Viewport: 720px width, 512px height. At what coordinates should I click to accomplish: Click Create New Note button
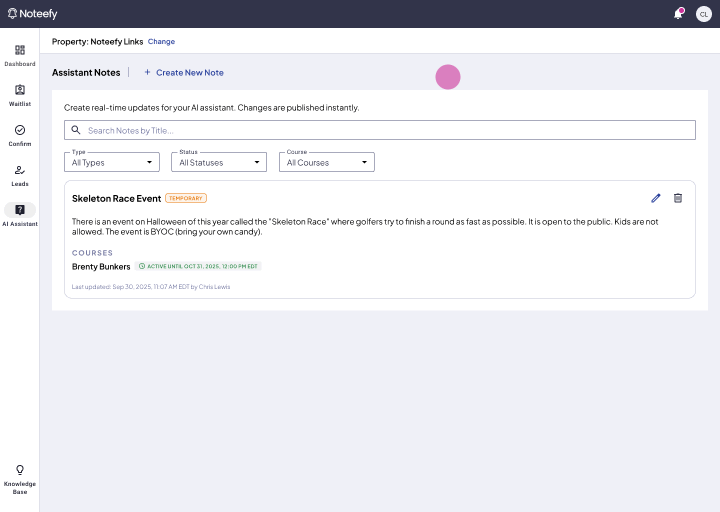pos(184,73)
